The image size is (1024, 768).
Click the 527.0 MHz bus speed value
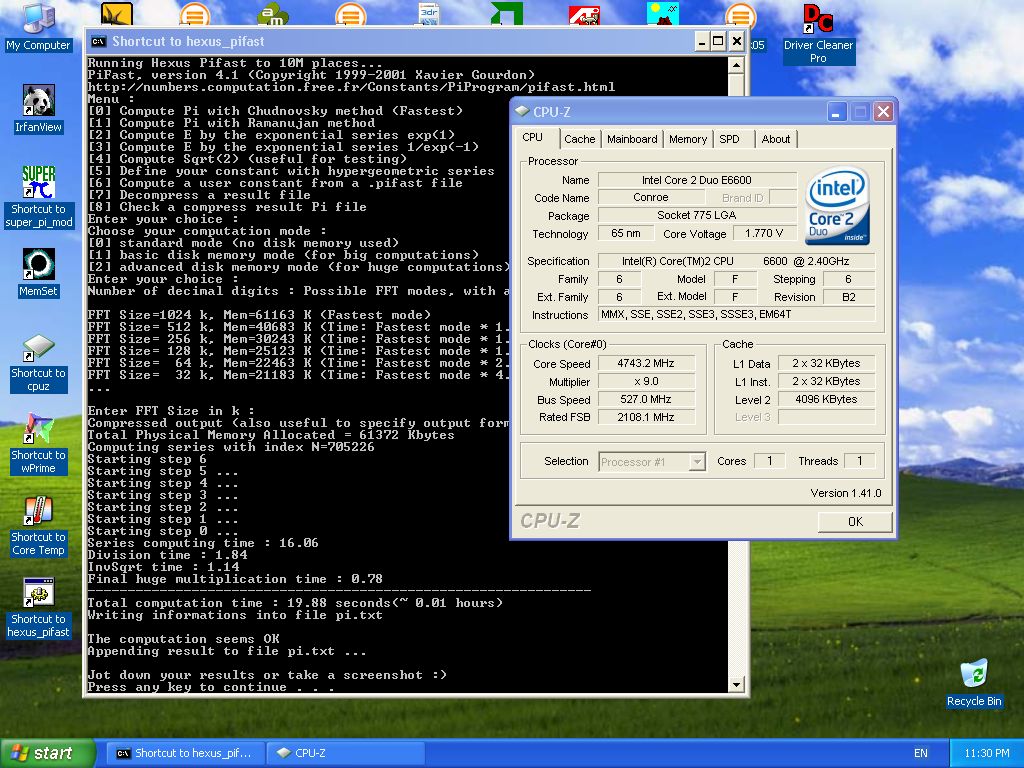click(646, 399)
